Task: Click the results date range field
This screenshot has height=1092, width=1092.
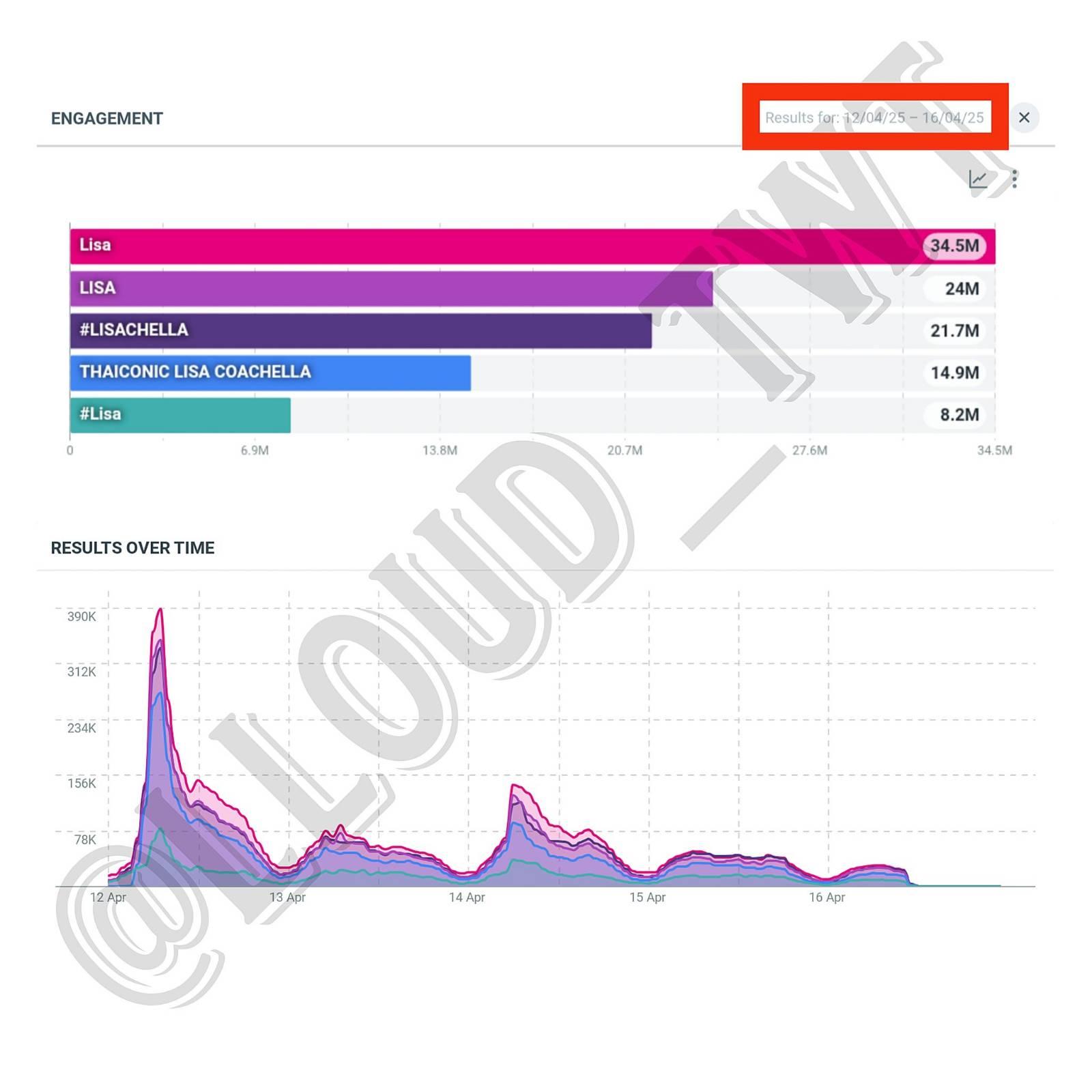Action: (x=874, y=117)
